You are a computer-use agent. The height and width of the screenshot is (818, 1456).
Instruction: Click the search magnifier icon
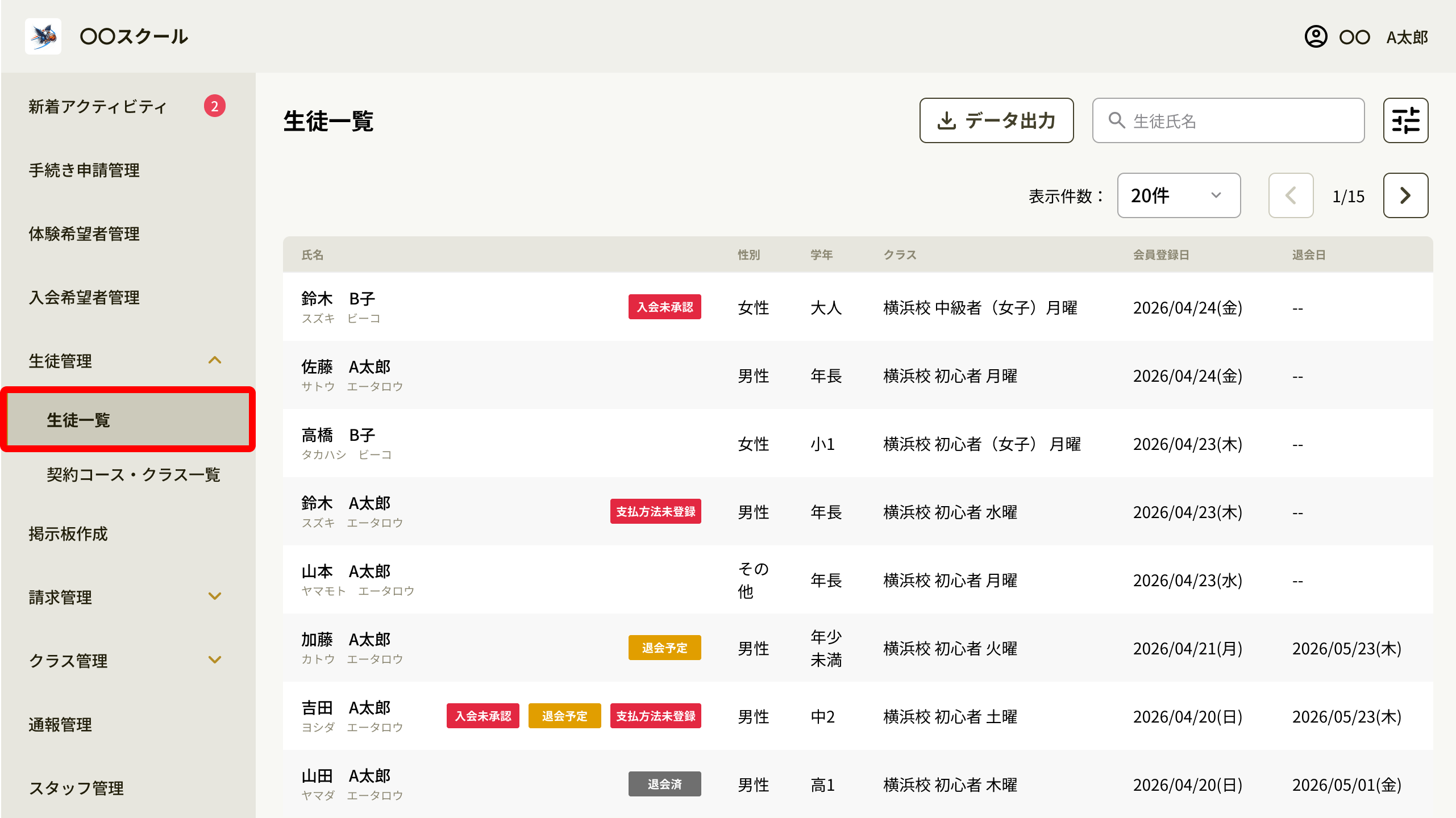coord(1117,120)
